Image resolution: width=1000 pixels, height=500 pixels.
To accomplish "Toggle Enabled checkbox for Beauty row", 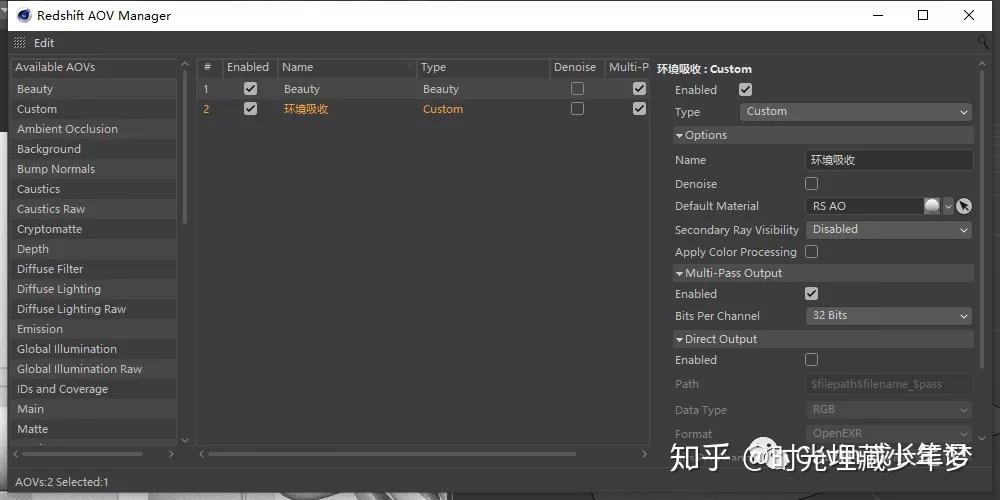I will (x=251, y=89).
